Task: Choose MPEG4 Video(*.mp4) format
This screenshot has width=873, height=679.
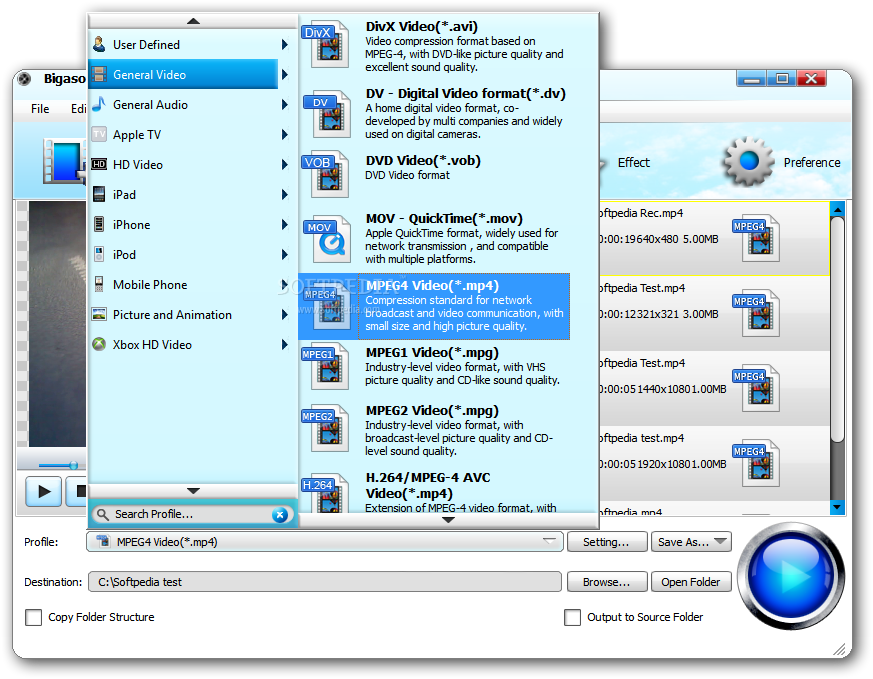Action: coord(434,306)
